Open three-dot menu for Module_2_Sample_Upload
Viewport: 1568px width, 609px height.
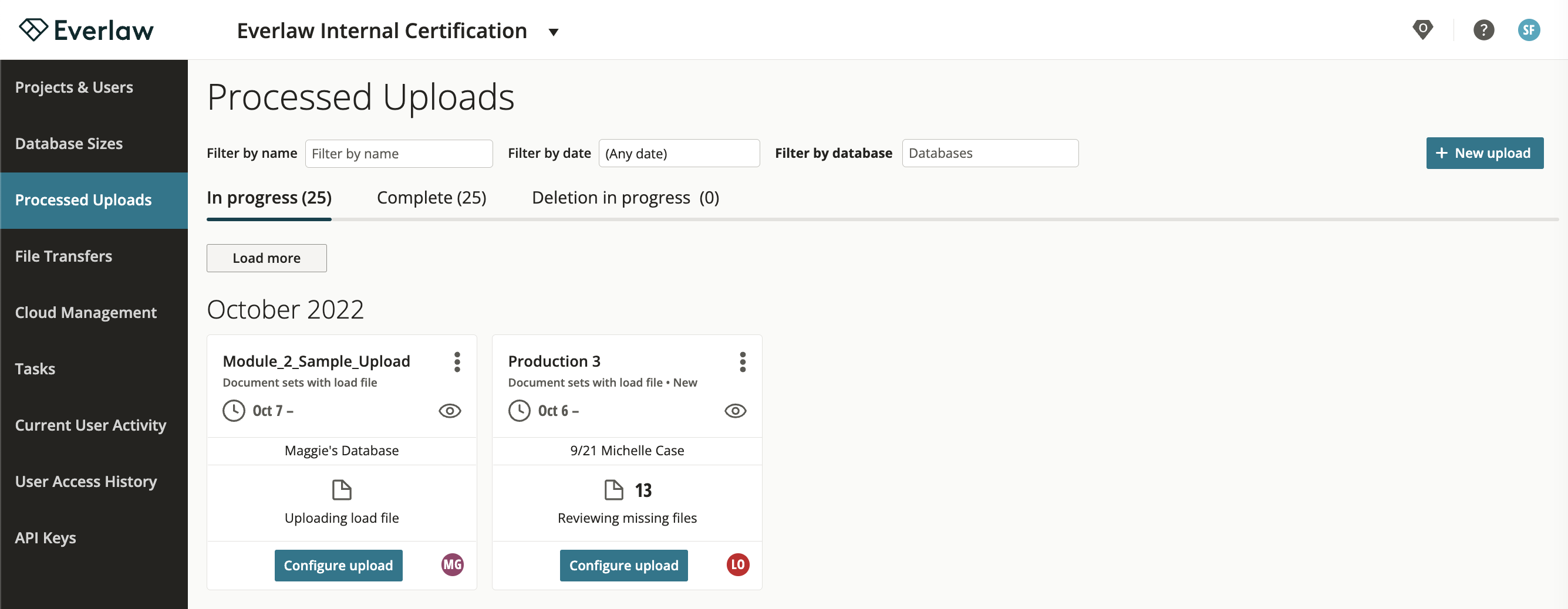click(457, 362)
